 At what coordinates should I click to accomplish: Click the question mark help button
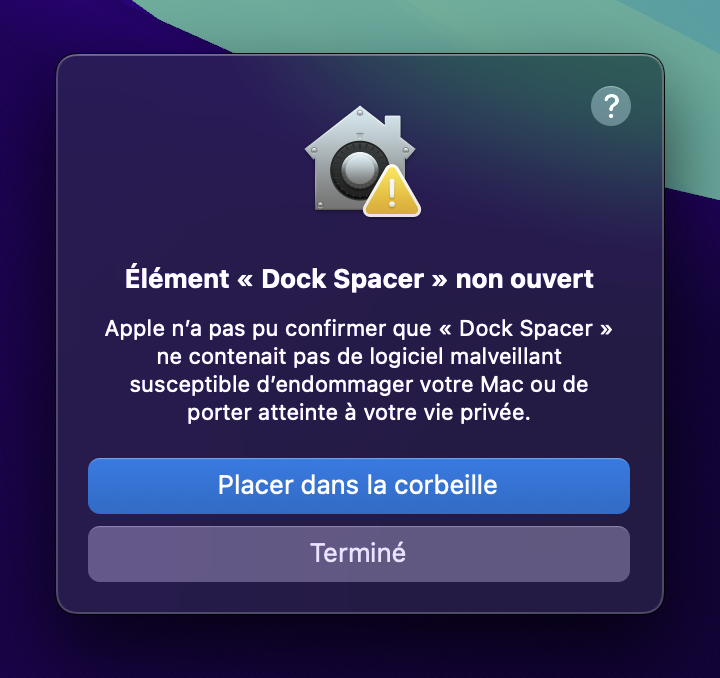click(611, 105)
